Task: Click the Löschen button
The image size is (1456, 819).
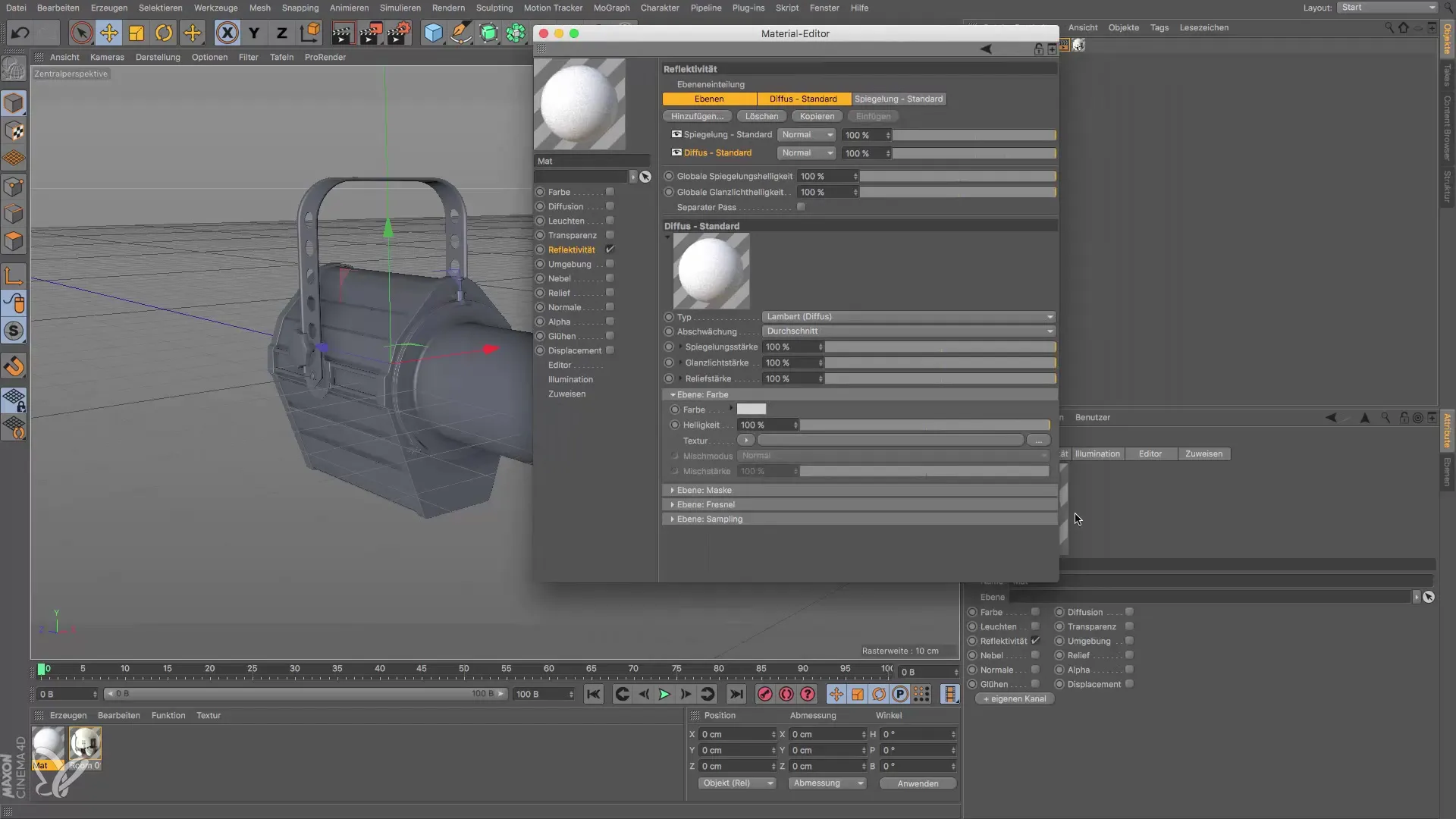Action: click(761, 117)
